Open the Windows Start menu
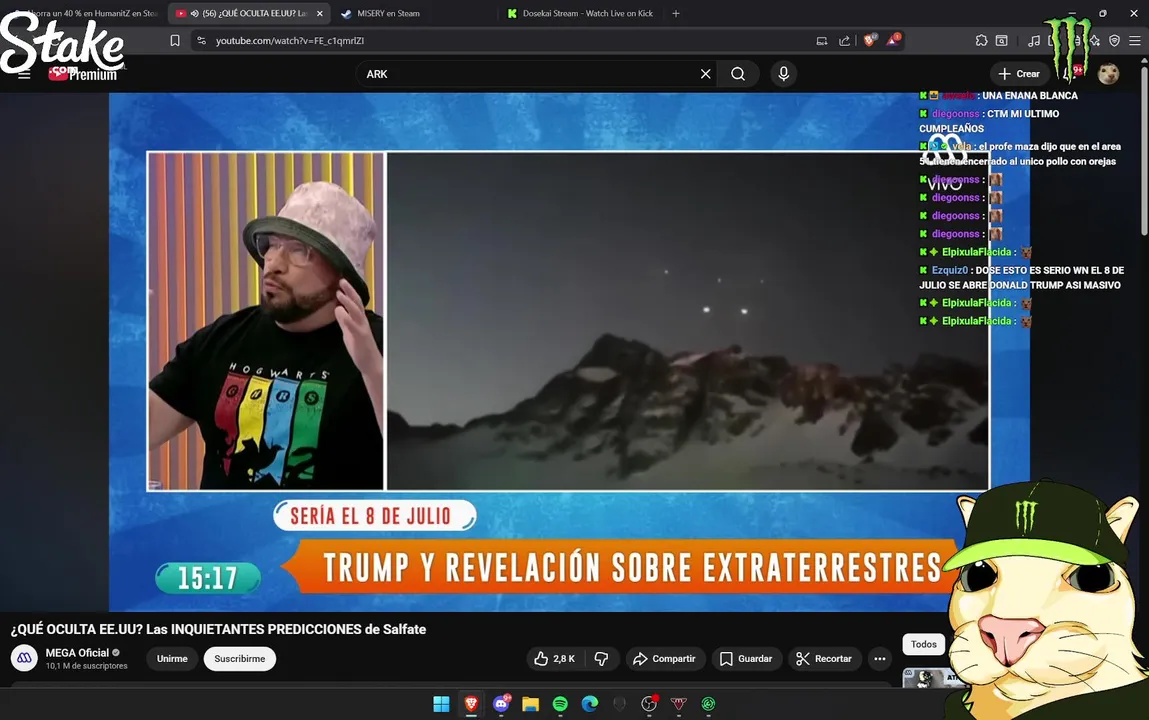The height and width of the screenshot is (720, 1149). tap(441, 704)
